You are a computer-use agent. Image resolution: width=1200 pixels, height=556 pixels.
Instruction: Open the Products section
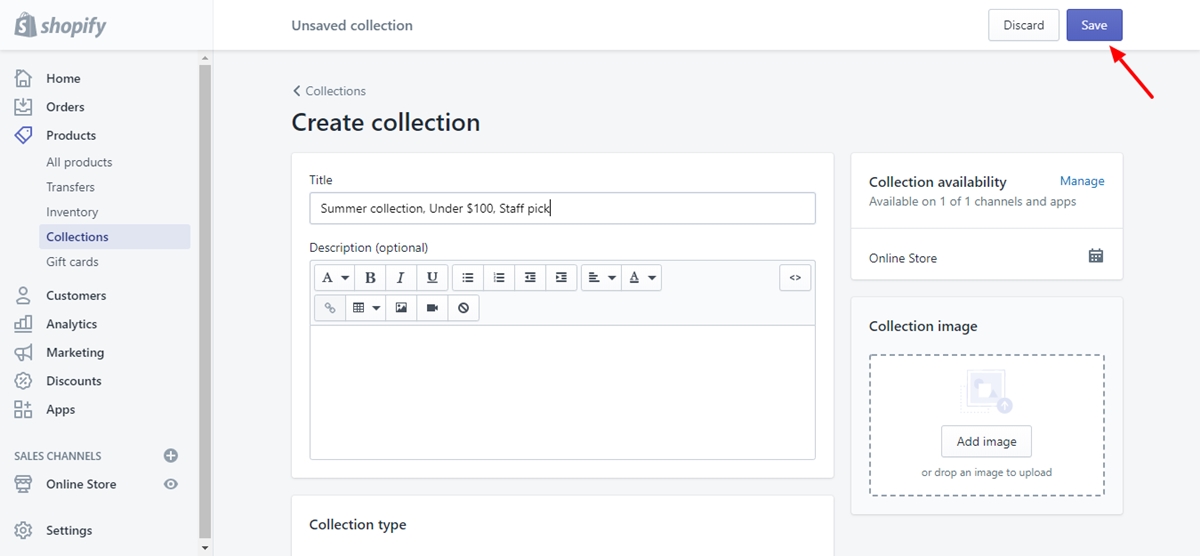pos(71,135)
